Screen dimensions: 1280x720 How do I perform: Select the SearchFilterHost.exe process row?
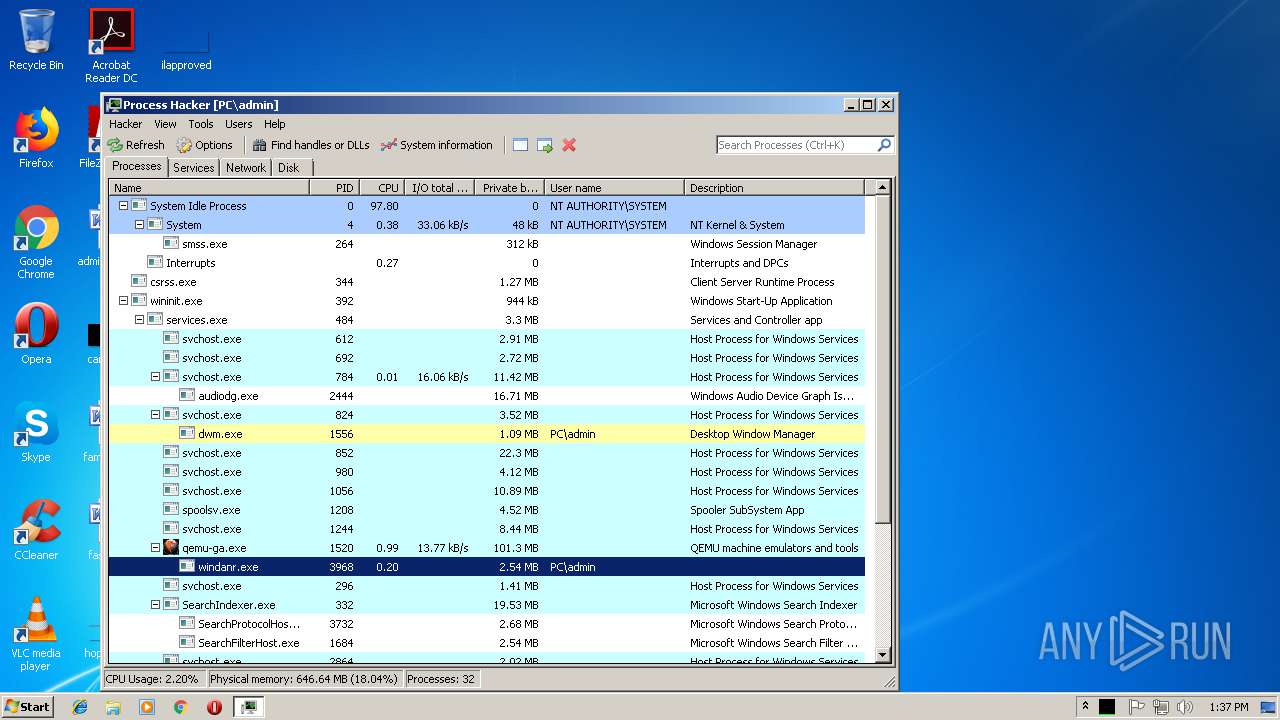(486, 643)
